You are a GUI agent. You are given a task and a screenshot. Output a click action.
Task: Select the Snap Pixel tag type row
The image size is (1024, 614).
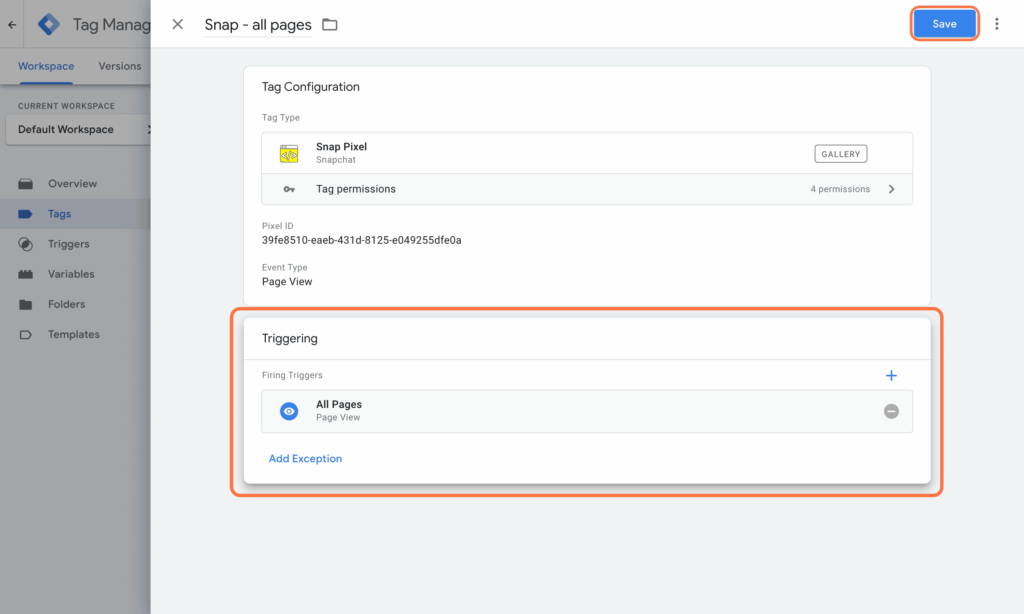click(587, 153)
